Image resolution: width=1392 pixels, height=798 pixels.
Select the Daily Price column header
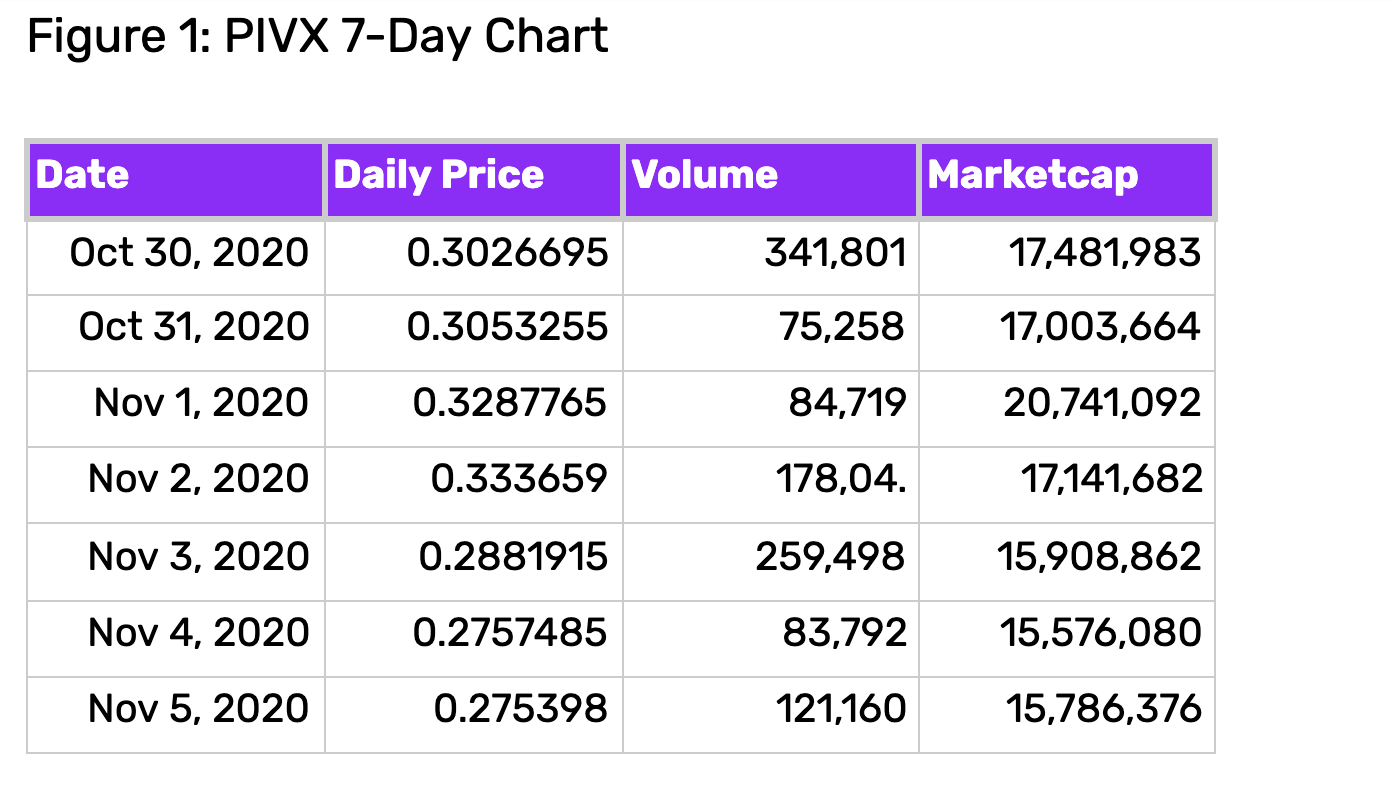tap(474, 180)
